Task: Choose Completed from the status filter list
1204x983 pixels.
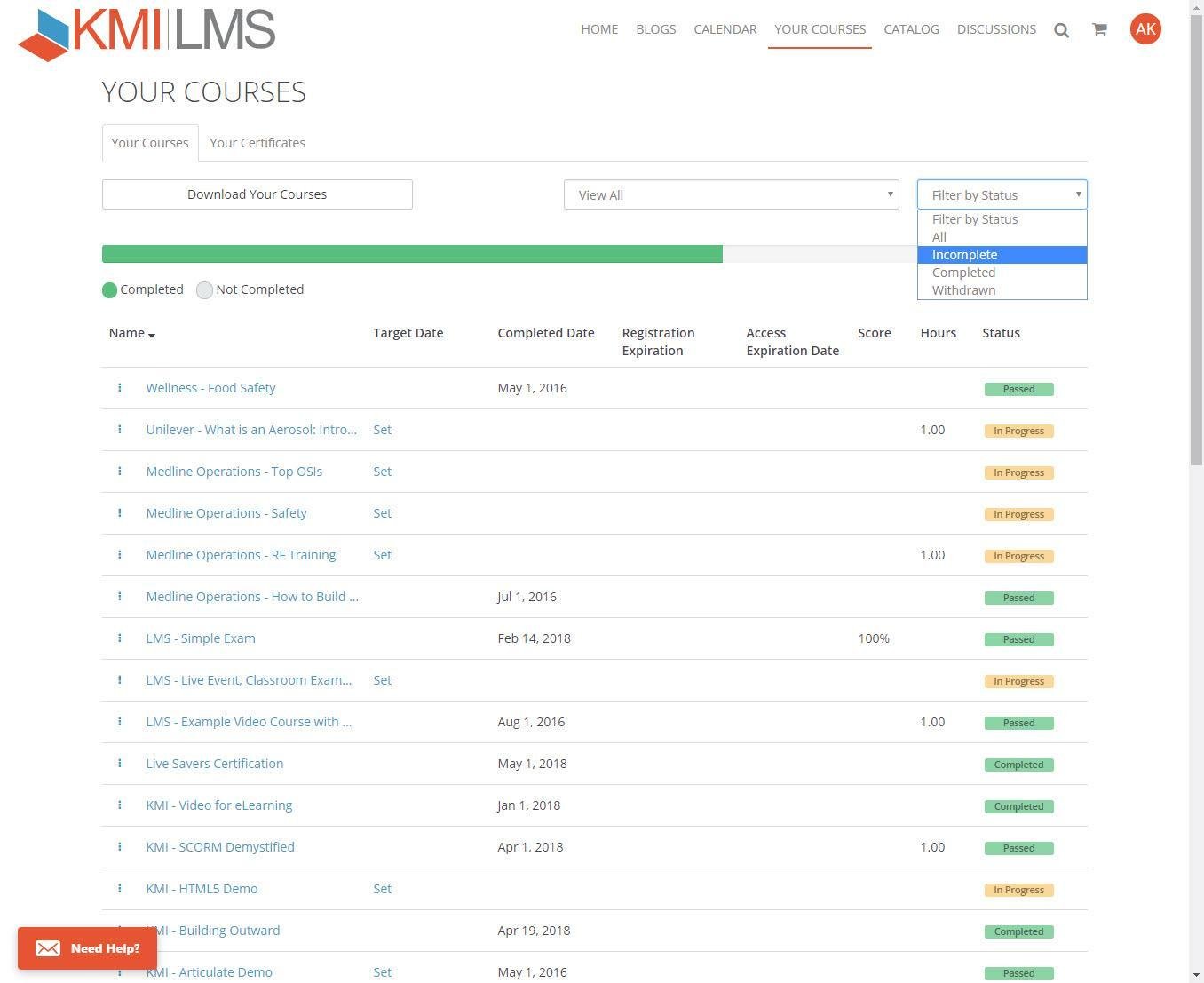Action: [963, 273]
